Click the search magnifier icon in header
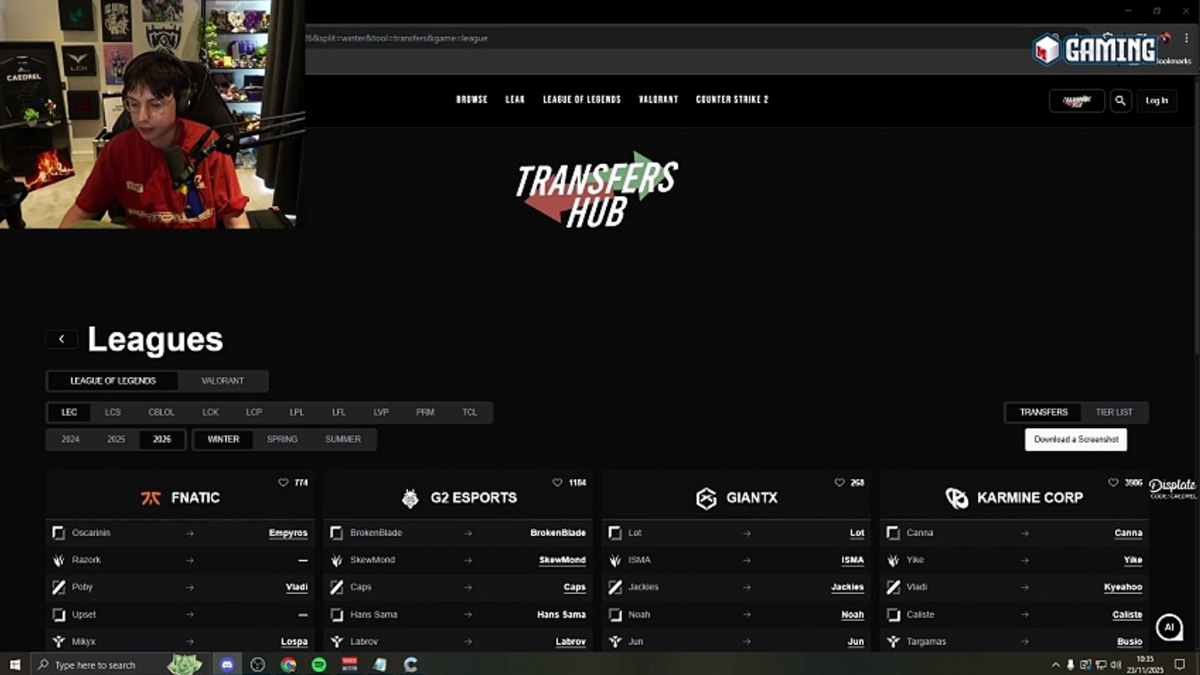 pos(1120,101)
